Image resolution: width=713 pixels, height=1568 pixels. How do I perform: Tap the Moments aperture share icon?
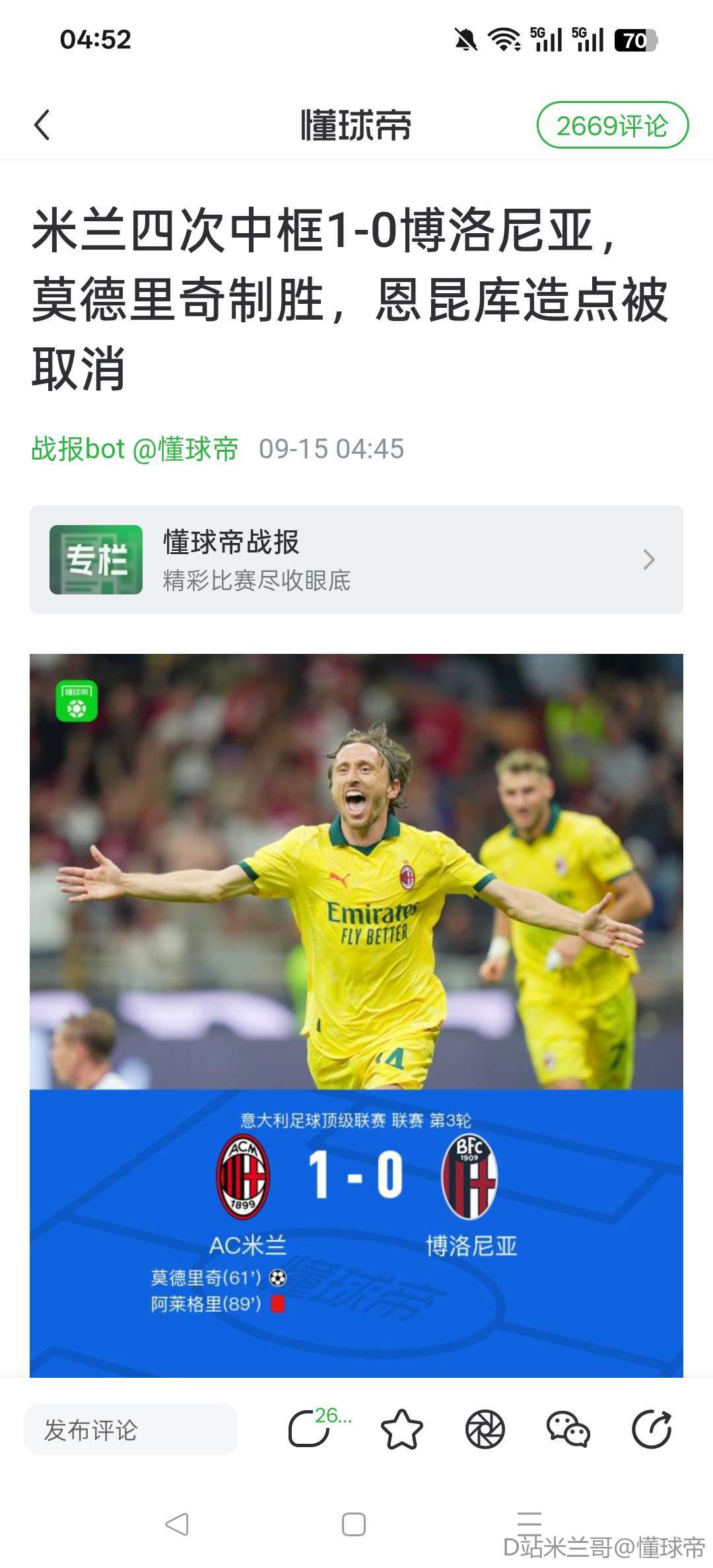[x=485, y=1430]
